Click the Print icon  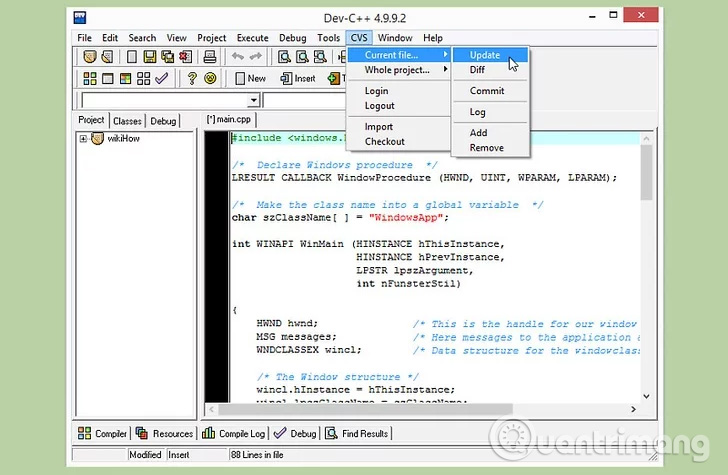(x=210, y=57)
